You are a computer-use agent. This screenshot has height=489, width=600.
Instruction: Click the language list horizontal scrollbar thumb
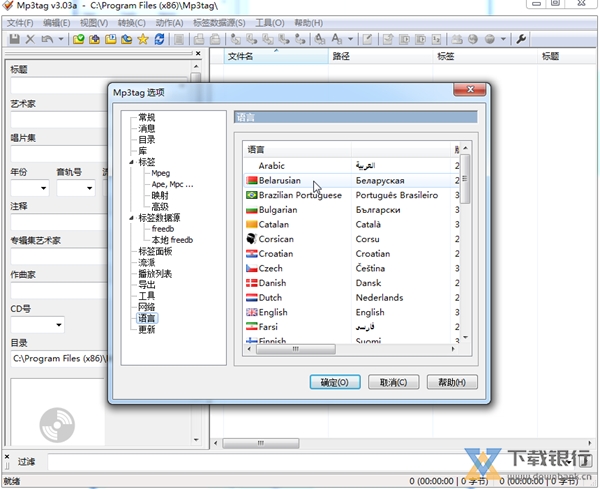[295, 349]
